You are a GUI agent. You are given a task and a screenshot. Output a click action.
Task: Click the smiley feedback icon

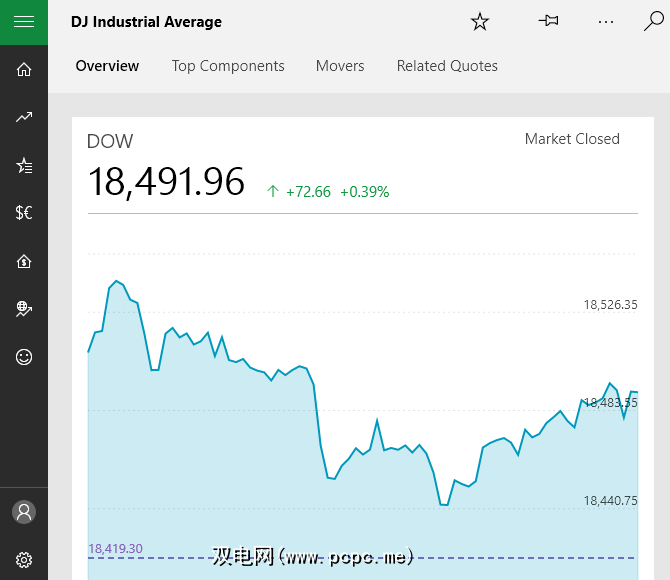coord(24,357)
